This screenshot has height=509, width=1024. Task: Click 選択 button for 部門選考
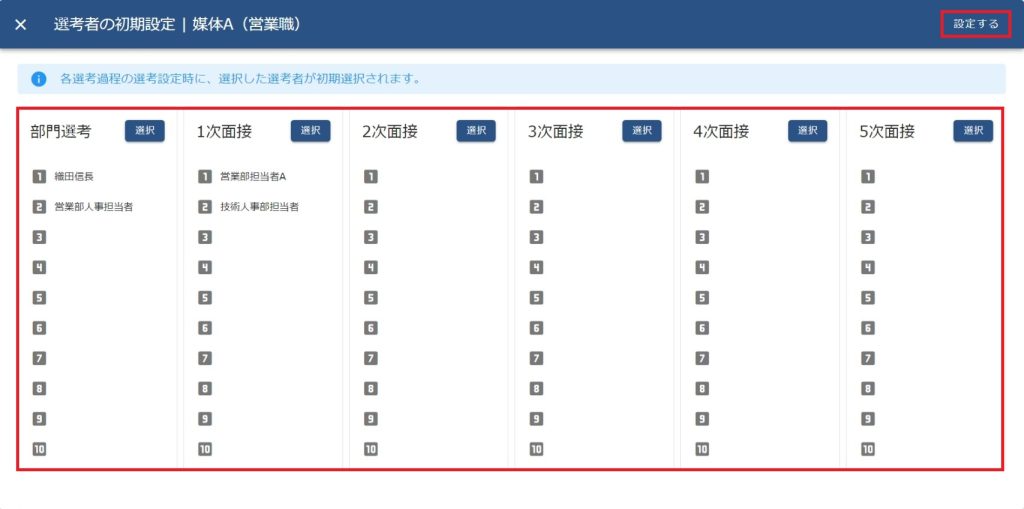144,131
